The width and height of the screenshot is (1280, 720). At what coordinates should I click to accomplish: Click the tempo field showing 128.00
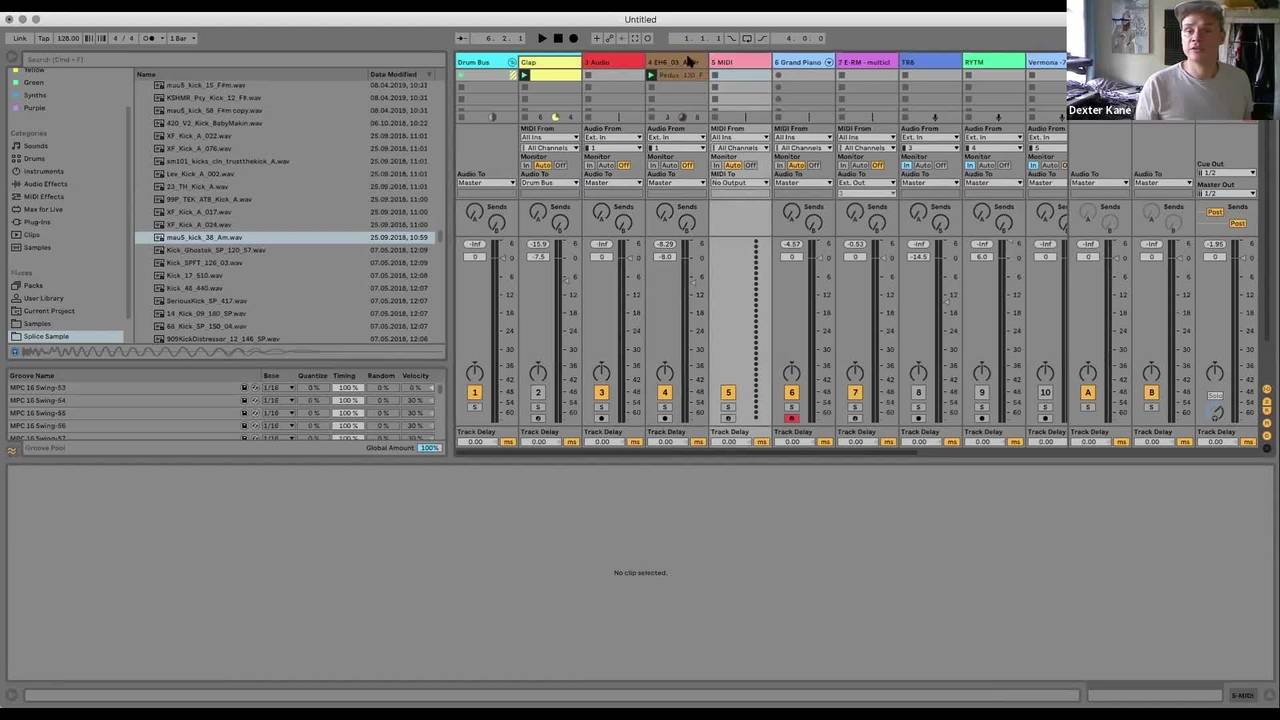(68, 38)
